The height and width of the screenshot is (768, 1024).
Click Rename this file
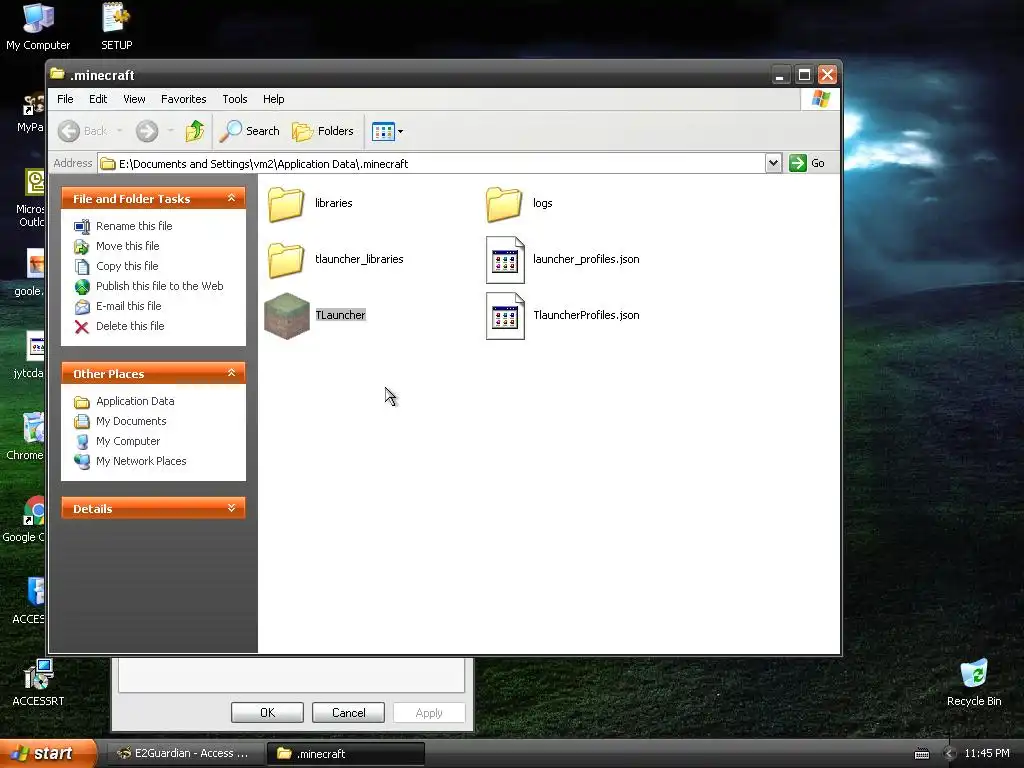(x=134, y=226)
